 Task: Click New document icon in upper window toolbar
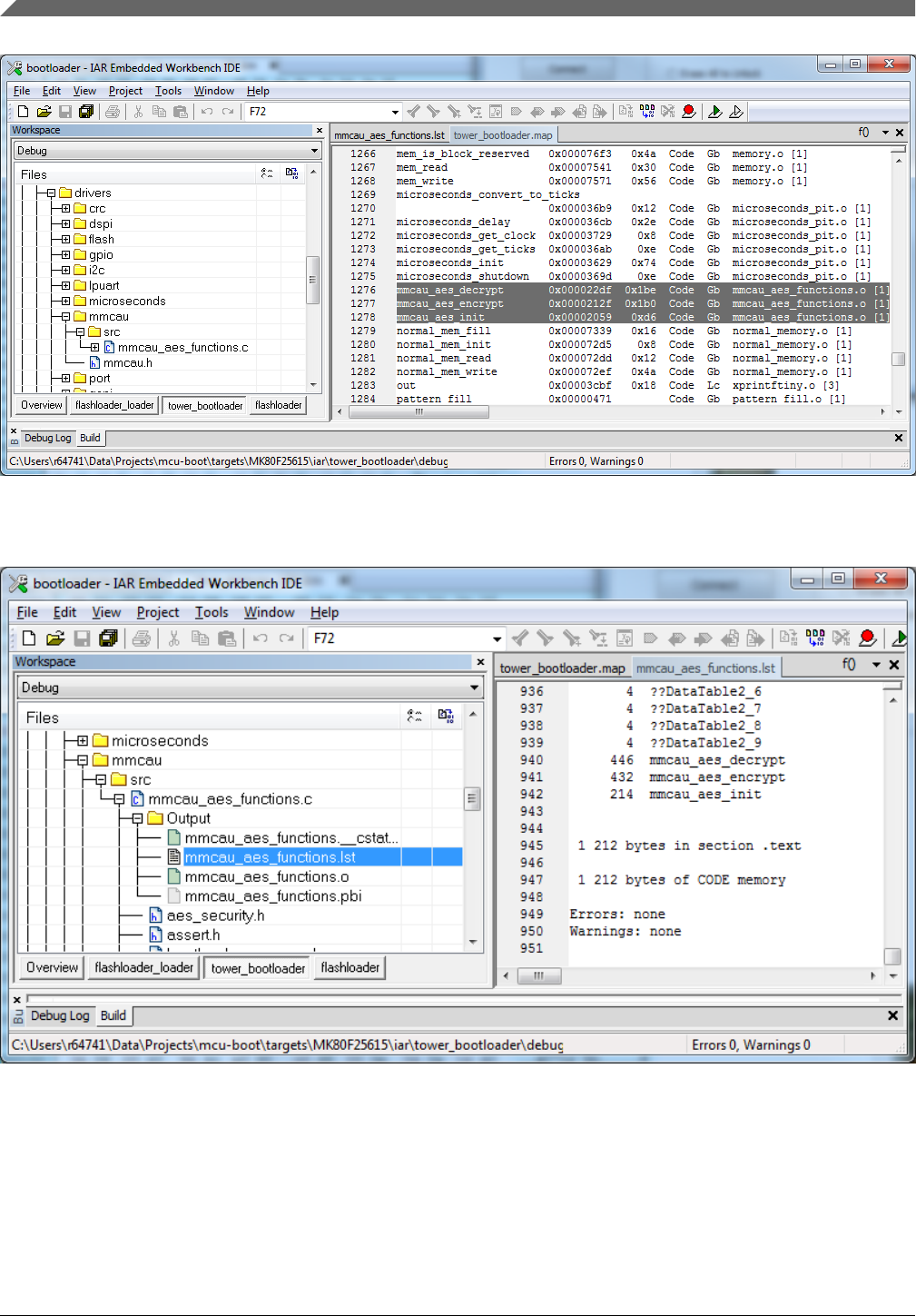(23, 112)
